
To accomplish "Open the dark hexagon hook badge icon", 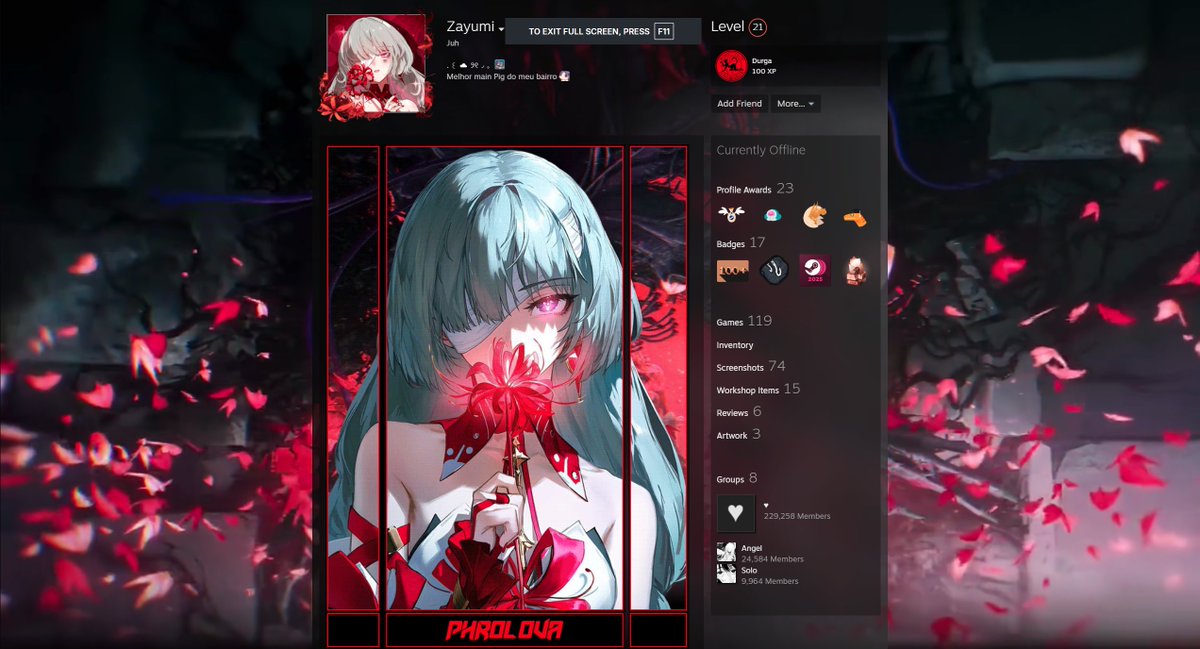I will point(773,270).
